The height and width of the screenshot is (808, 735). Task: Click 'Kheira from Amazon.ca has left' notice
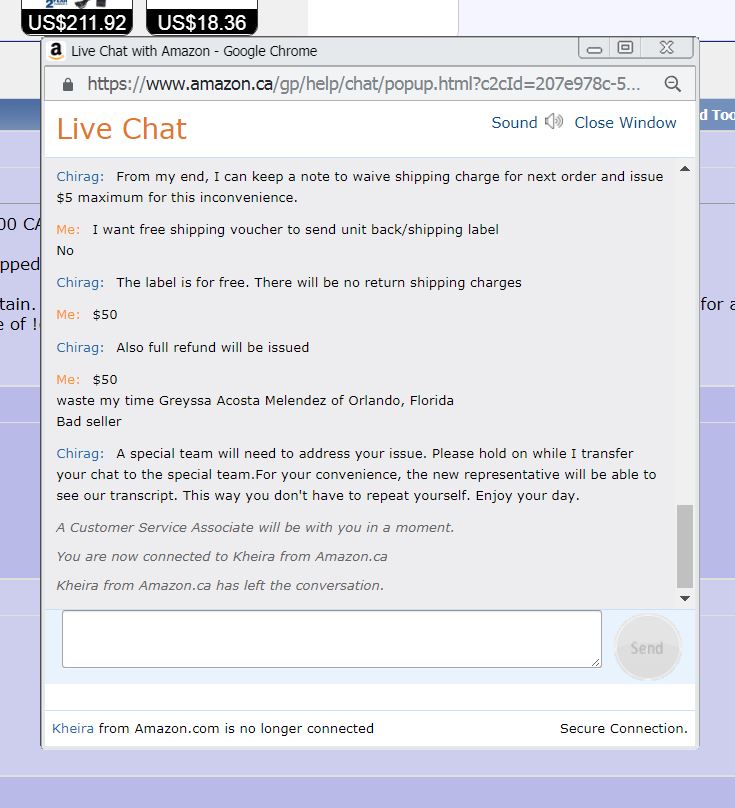point(220,585)
